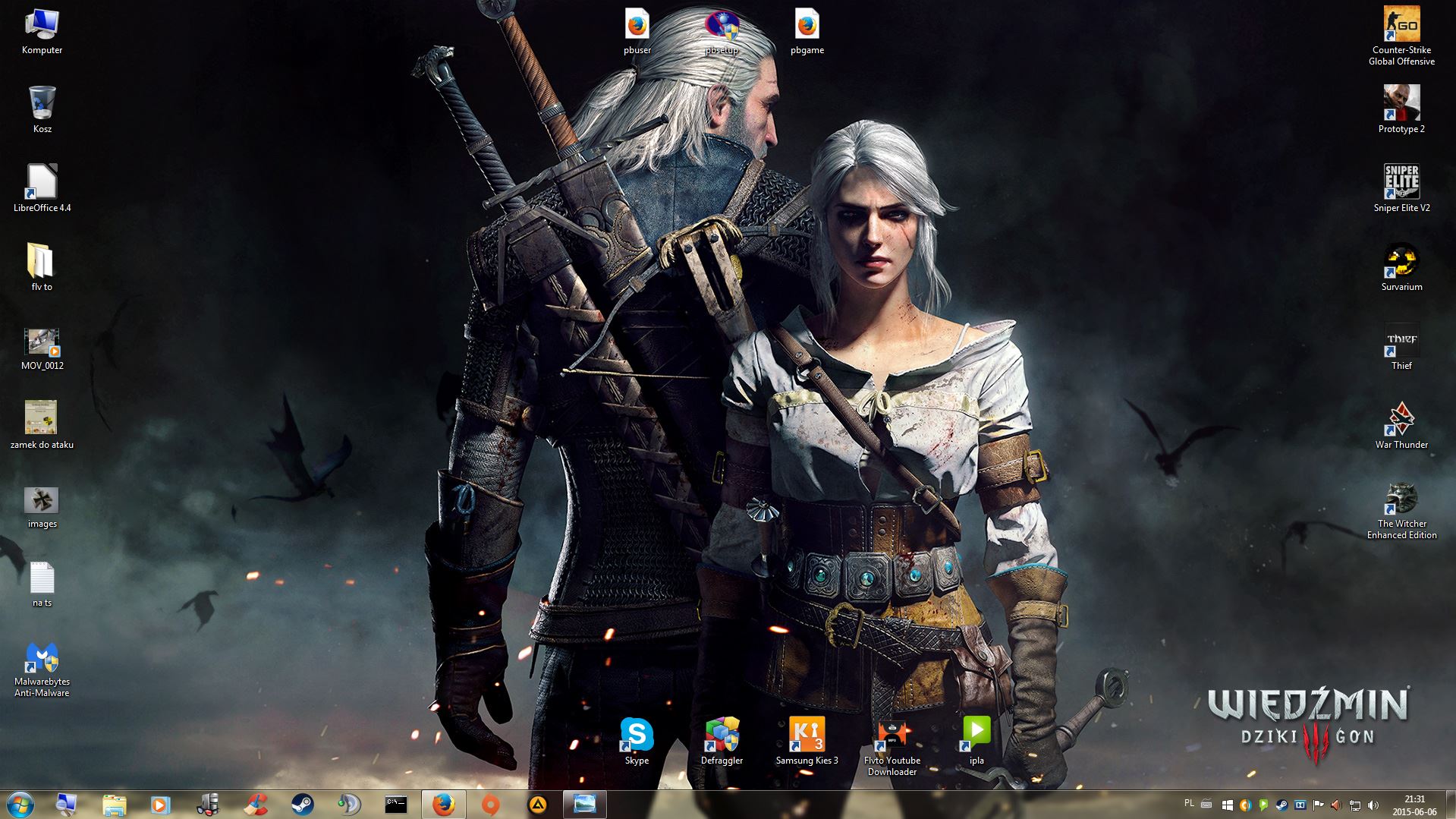
Task: Select the Komputer desktop icon
Action: point(42,32)
